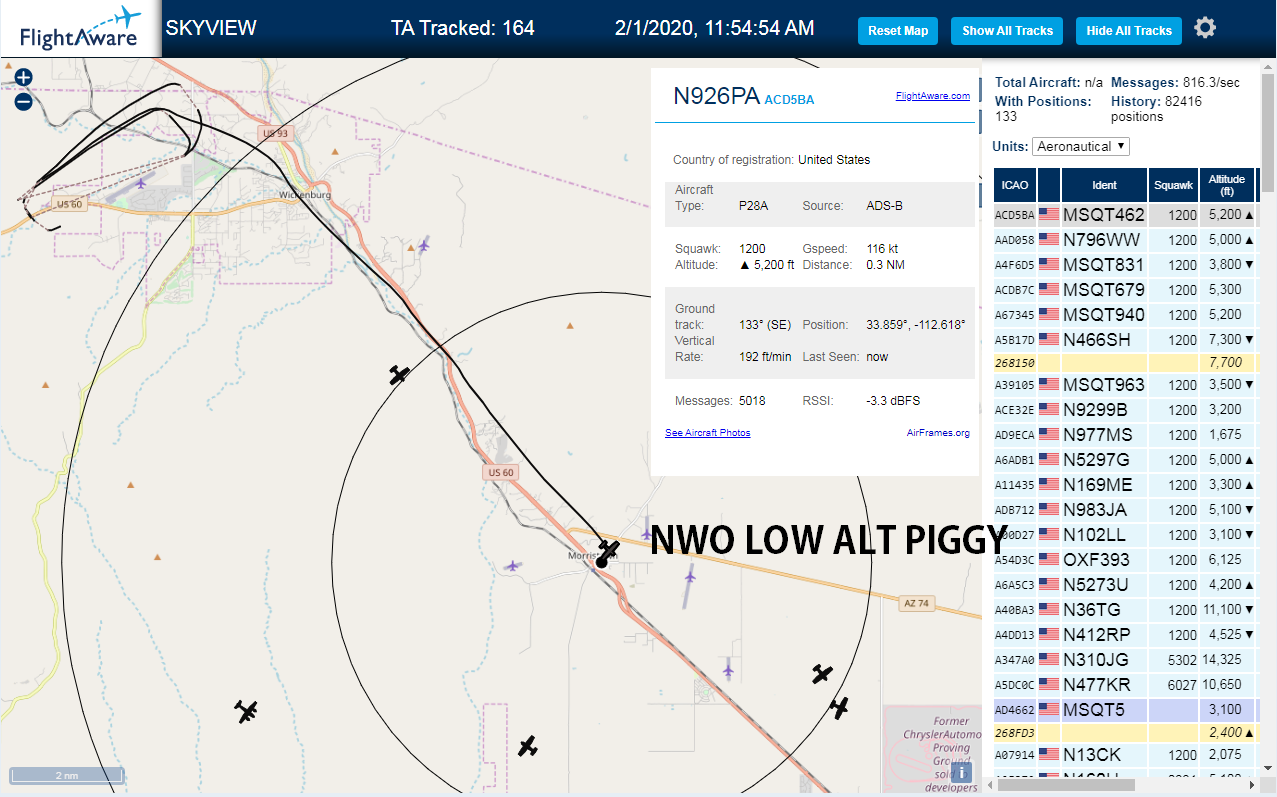Click Reset Map button
This screenshot has height=797, width=1277.
pyautogui.click(x=898, y=31)
